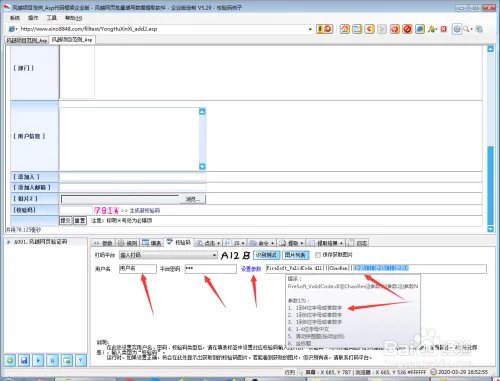Click the small red X toolbar icon
Screen dimensions: 500x381
[444, 29]
